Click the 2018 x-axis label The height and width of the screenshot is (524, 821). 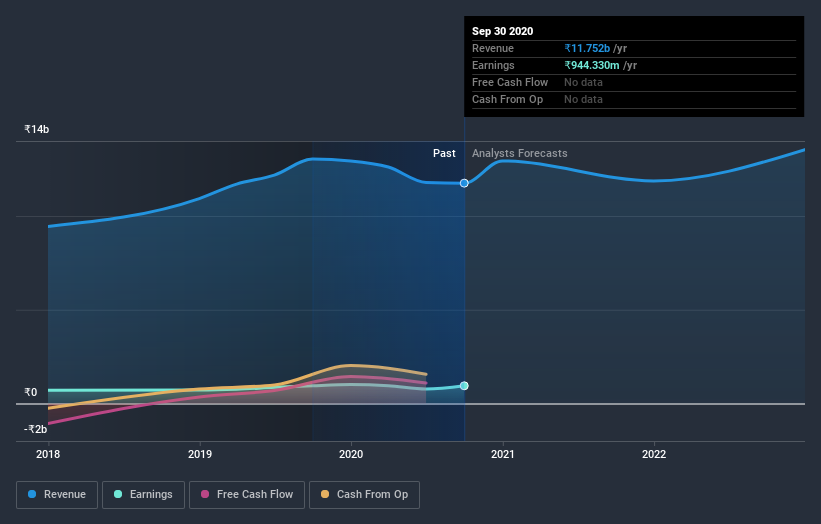coord(48,454)
